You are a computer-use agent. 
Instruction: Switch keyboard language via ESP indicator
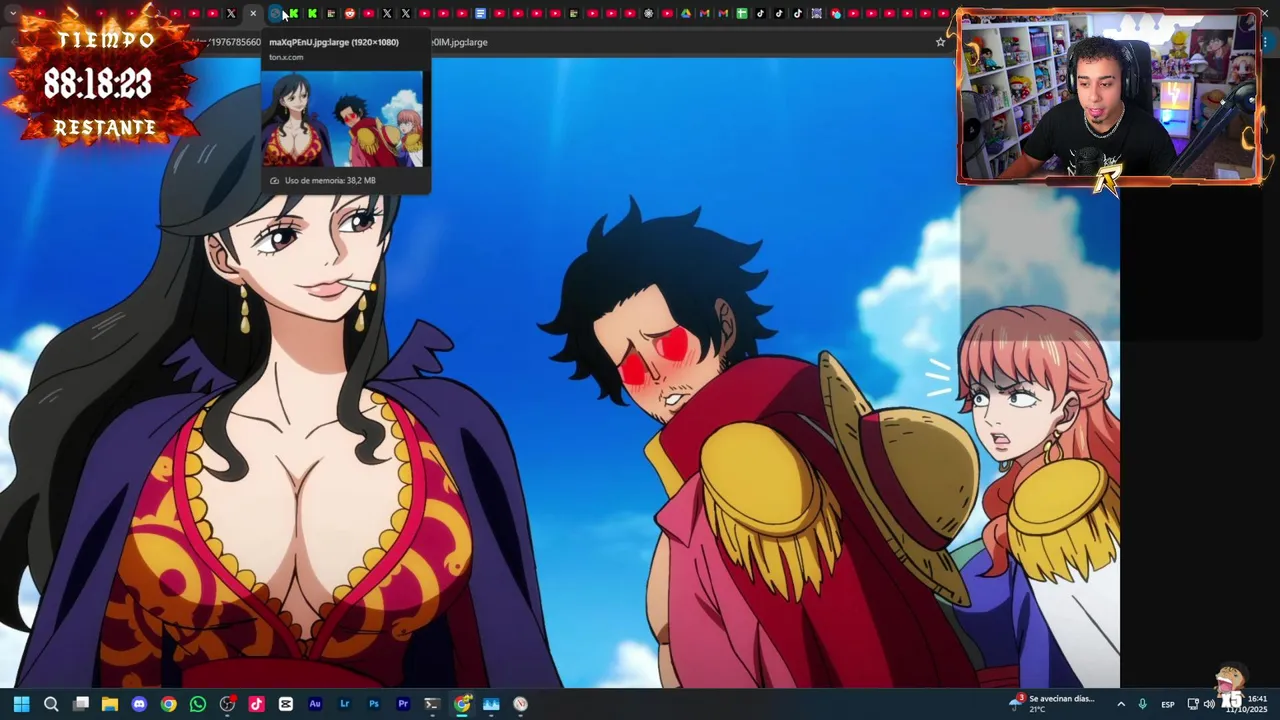pos(1167,705)
